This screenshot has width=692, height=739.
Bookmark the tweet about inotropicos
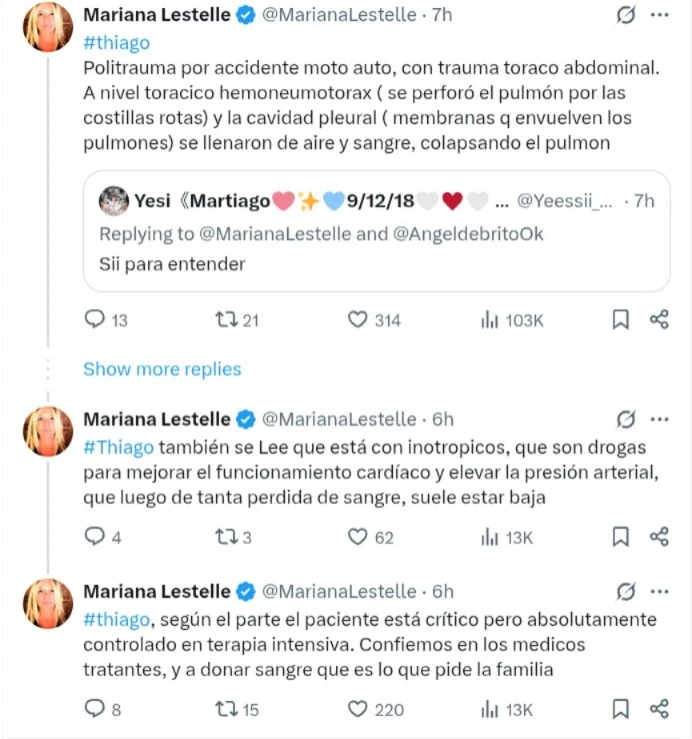(620, 537)
